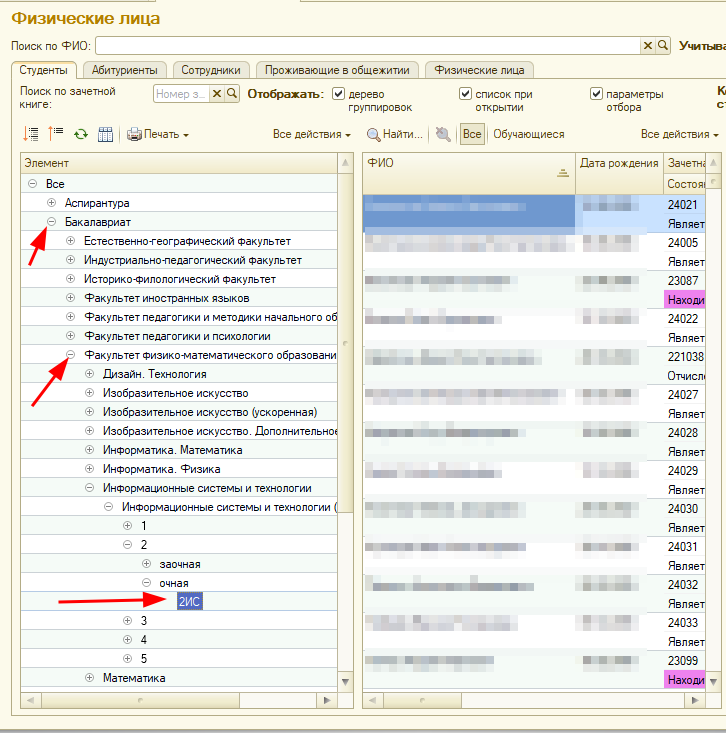Click the search magnifier next to the ФИО search field
Image resolution: width=726 pixels, height=733 pixels.
[x=662, y=45]
